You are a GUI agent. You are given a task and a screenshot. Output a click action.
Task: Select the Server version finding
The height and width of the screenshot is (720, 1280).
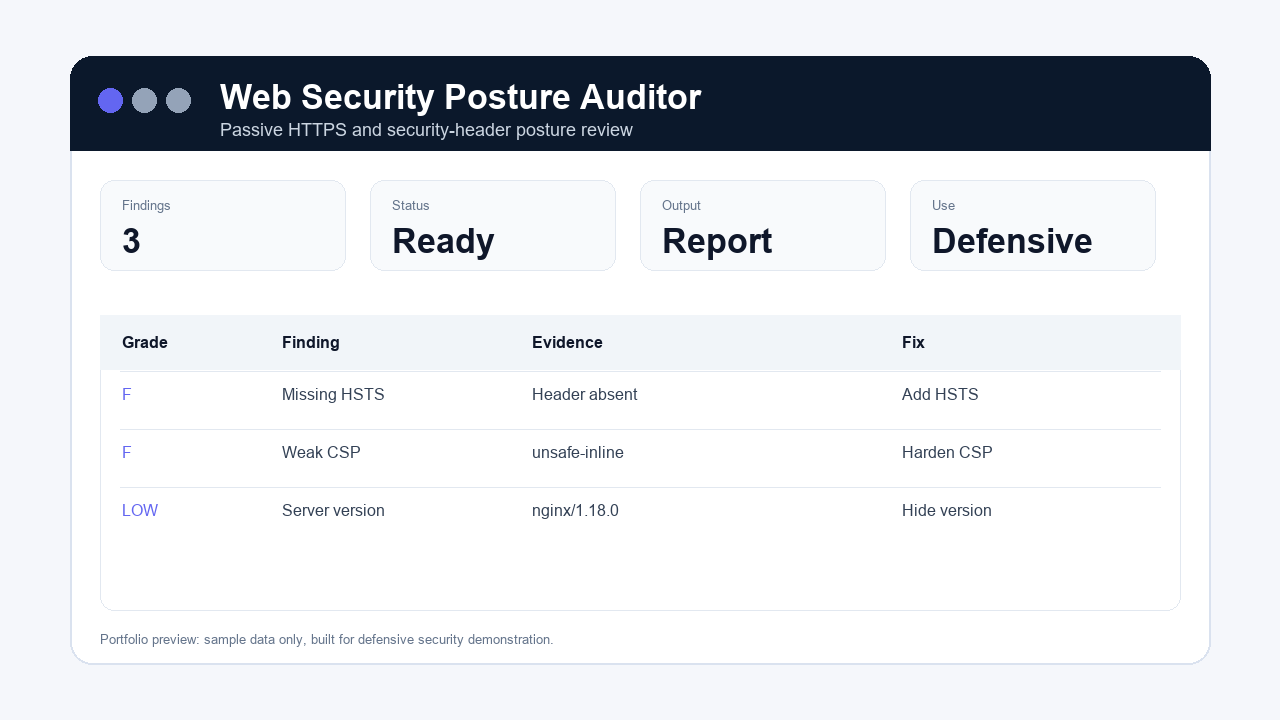coord(333,511)
